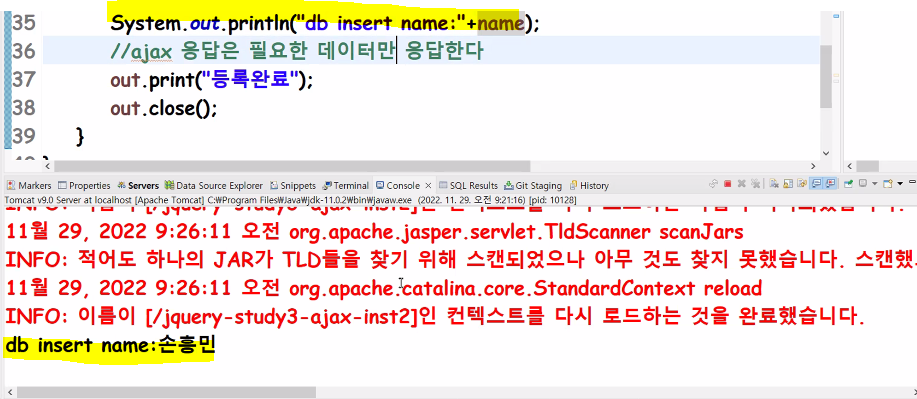
Task: Switch to the Servers tab
Action: tap(138, 185)
